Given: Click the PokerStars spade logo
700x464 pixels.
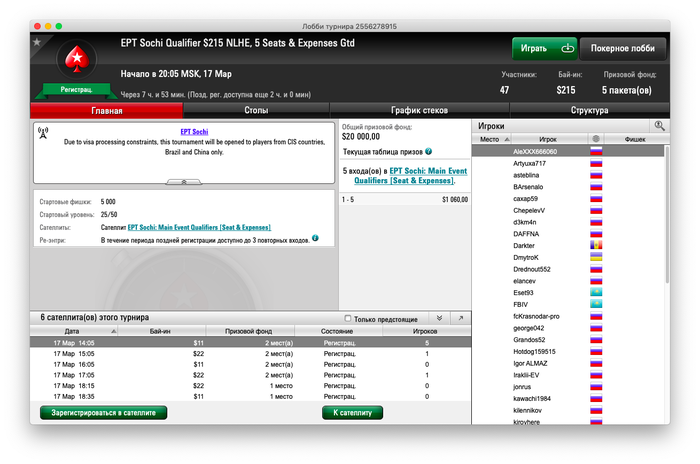Looking at the screenshot, I should [77, 59].
